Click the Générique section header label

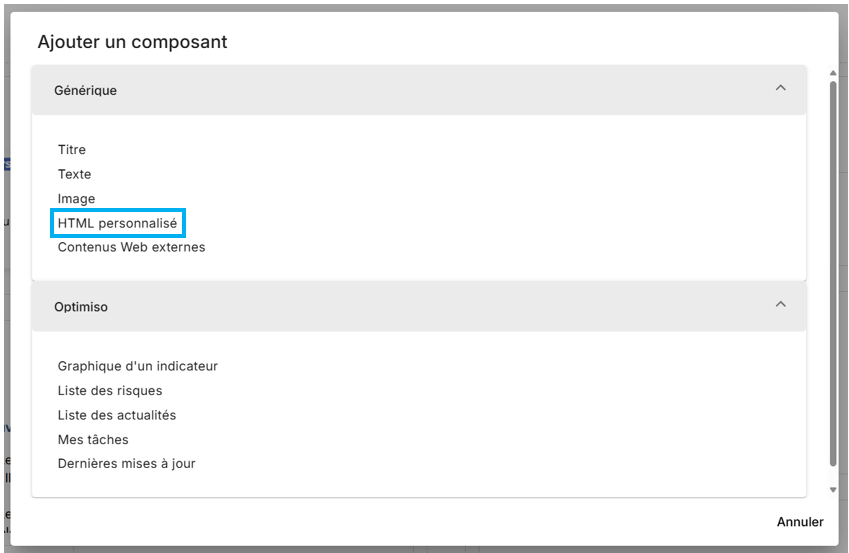coord(85,90)
